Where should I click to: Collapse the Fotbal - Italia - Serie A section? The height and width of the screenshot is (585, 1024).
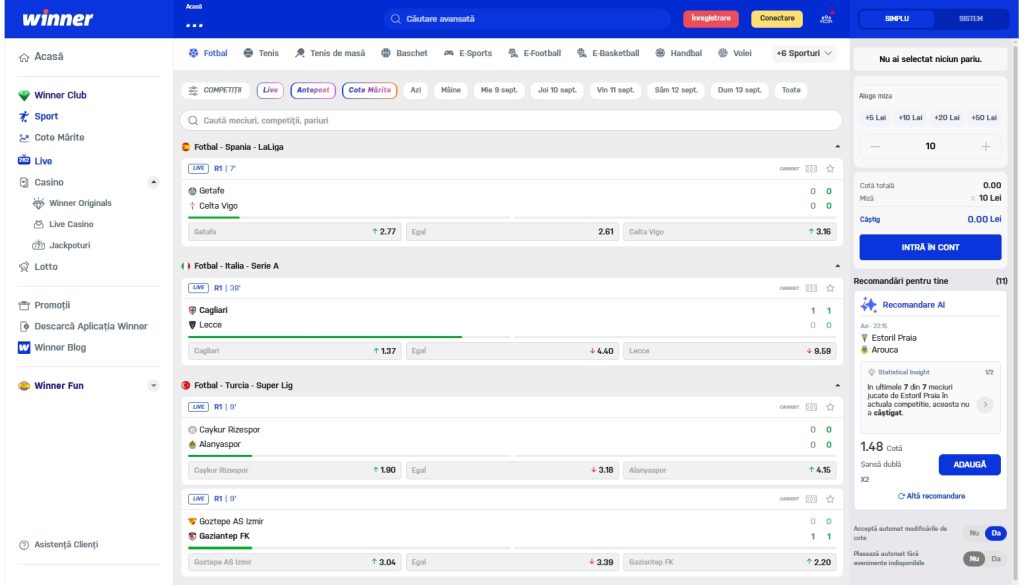point(837,266)
